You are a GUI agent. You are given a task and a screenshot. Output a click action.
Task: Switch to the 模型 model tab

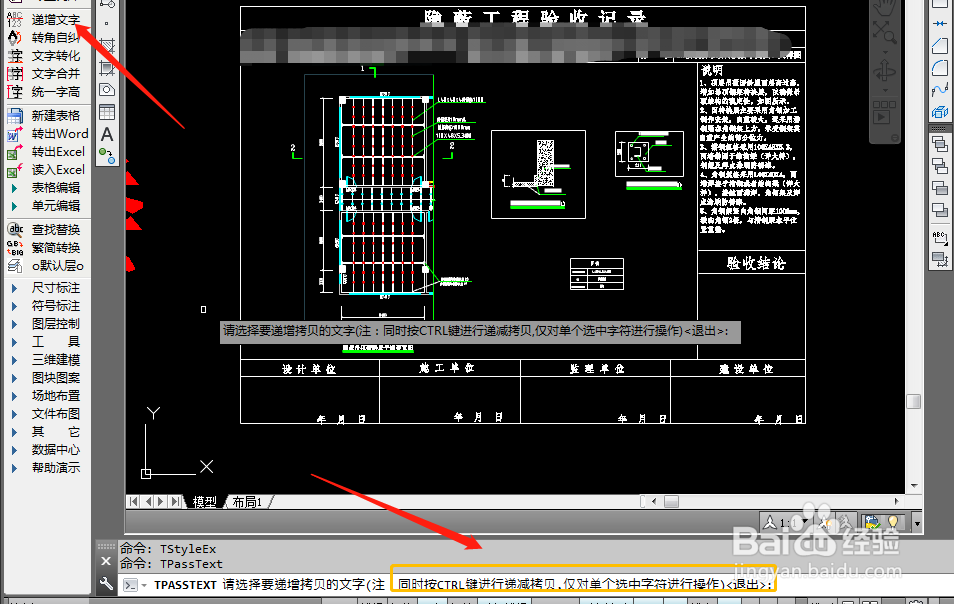point(204,502)
